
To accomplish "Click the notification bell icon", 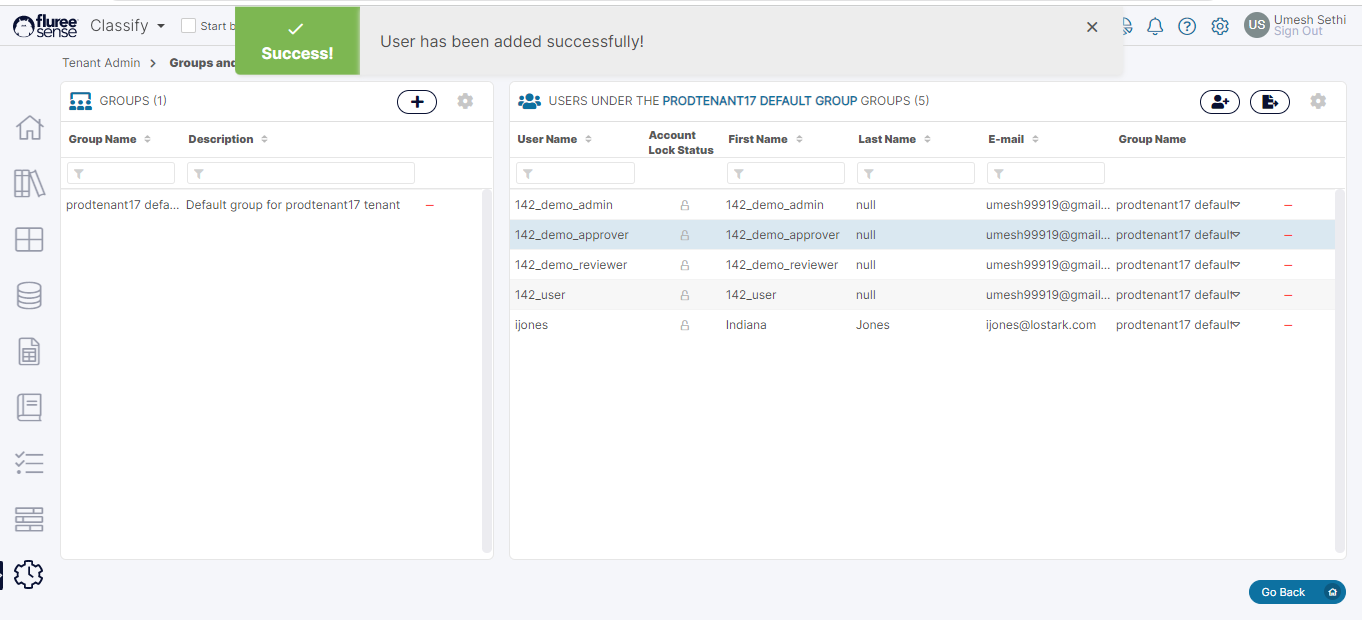I will [x=1155, y=27].
